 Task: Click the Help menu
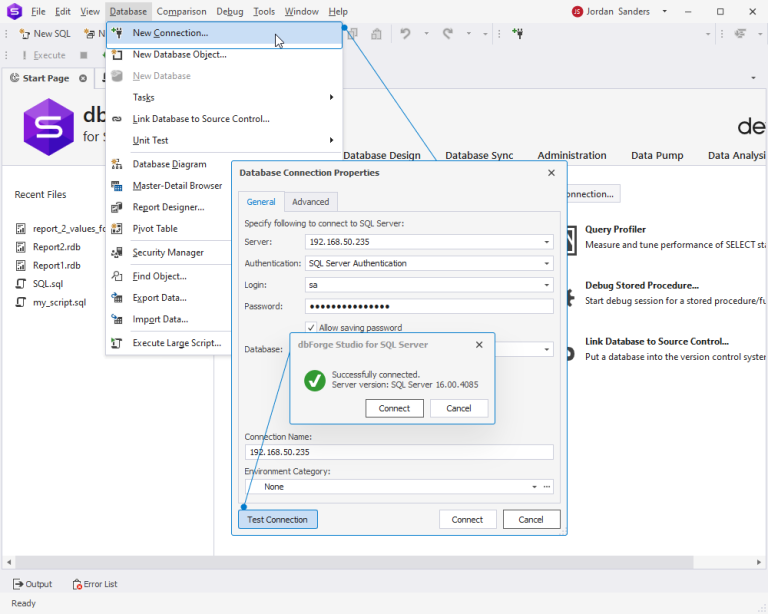pyautogui.click(x=337, y=11)
